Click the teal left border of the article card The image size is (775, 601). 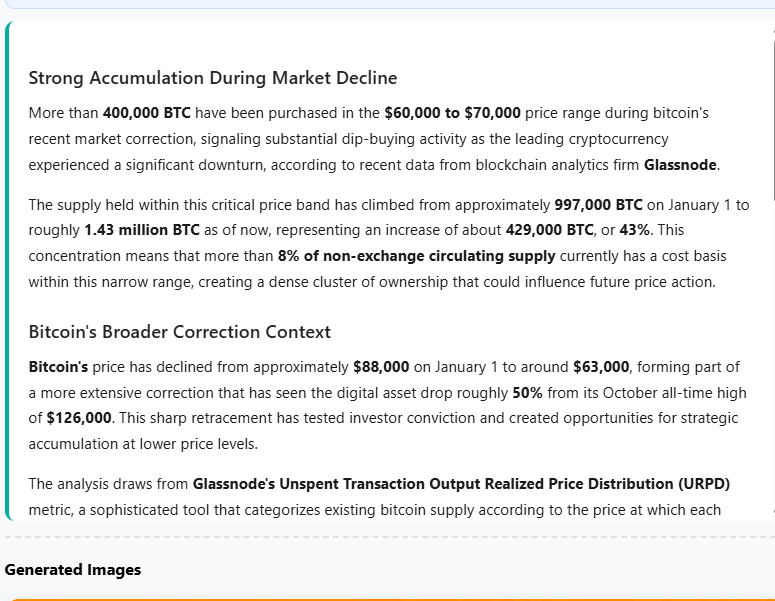point(7,270)
